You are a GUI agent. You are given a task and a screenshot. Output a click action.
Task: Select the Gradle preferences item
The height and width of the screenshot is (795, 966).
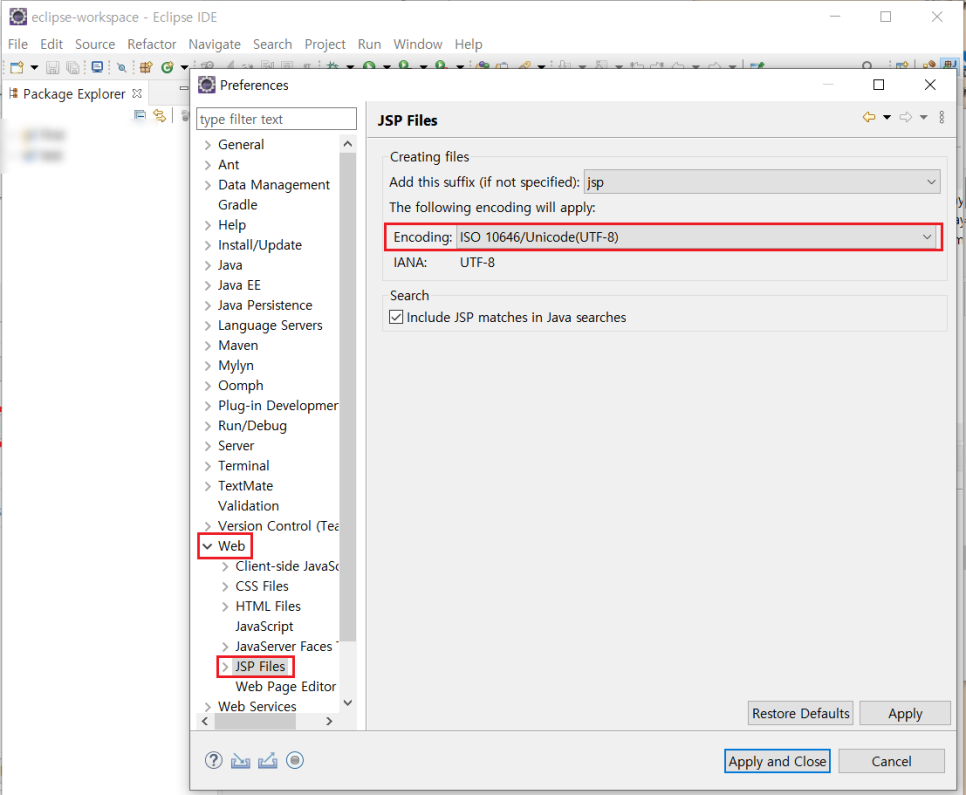click(x=238, y=205)
